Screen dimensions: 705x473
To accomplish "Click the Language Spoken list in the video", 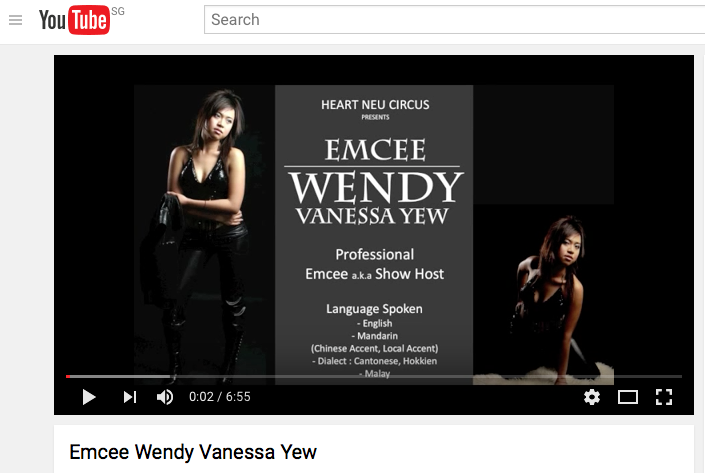I will tap(375, 341).
